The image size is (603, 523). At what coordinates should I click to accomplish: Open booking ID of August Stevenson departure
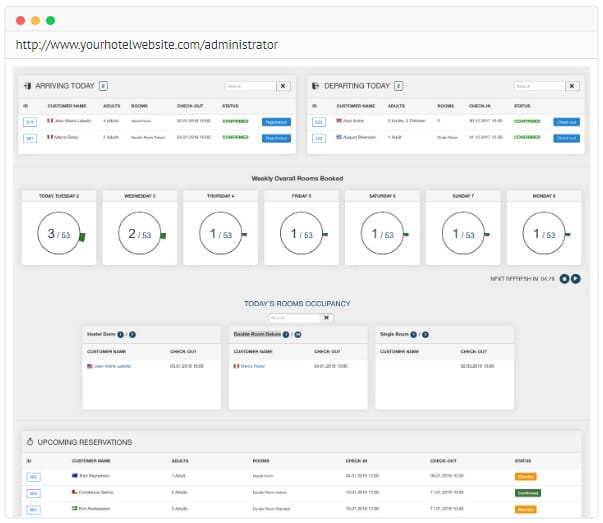[319, 138]
